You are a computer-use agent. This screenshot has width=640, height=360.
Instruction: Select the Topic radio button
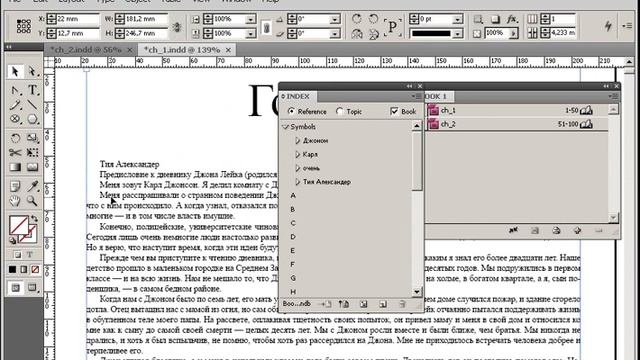pos(340,111)
